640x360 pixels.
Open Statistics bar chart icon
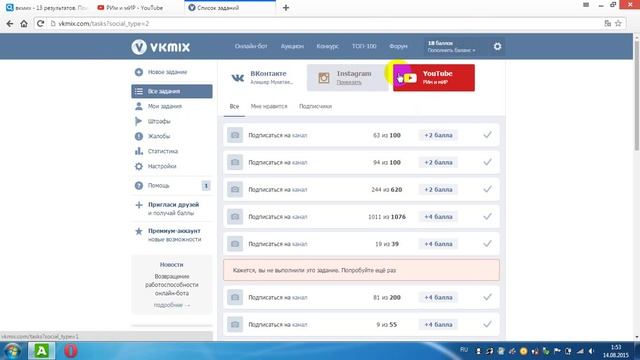tap(139, 151)
